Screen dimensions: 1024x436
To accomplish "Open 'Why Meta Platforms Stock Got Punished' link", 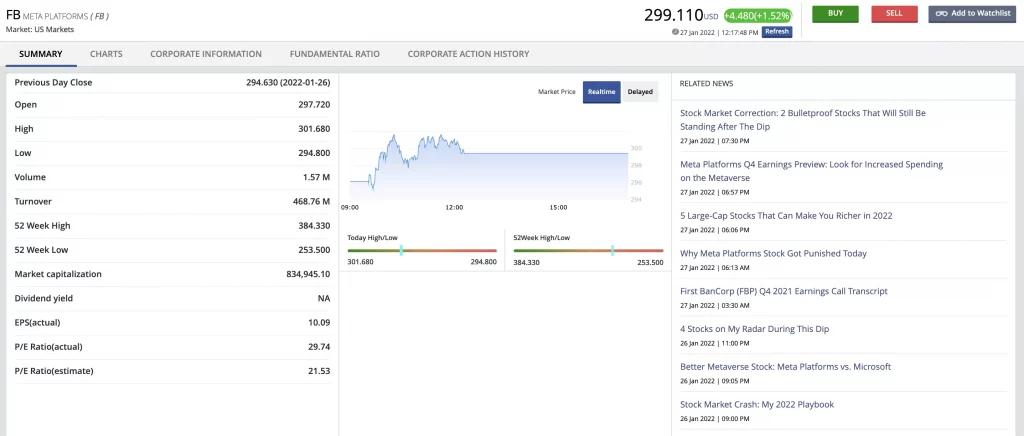I will pyautogui.click(x=773, y=253).
